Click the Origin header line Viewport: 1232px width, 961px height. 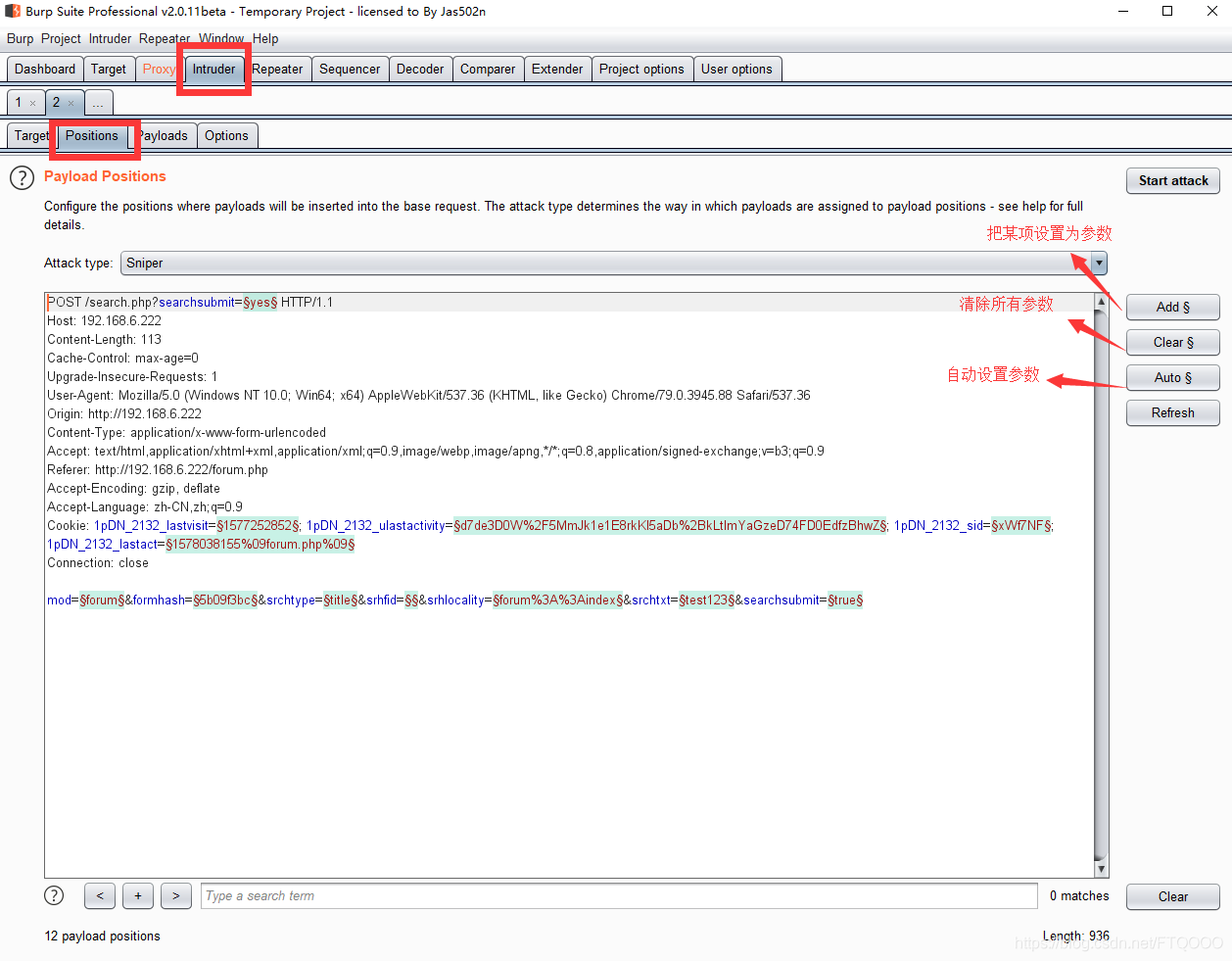[x=124, y=413]
